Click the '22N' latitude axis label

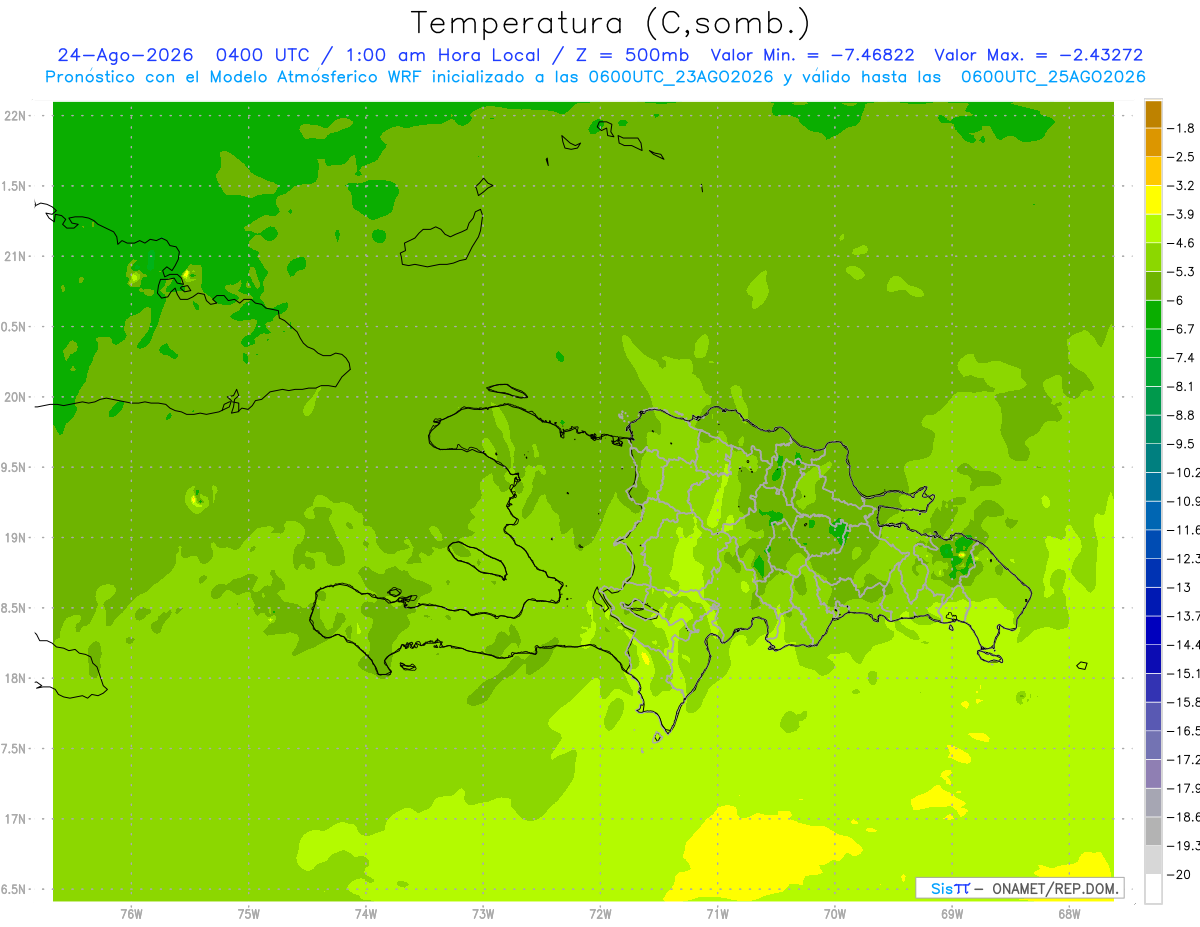tap(16, 116)
